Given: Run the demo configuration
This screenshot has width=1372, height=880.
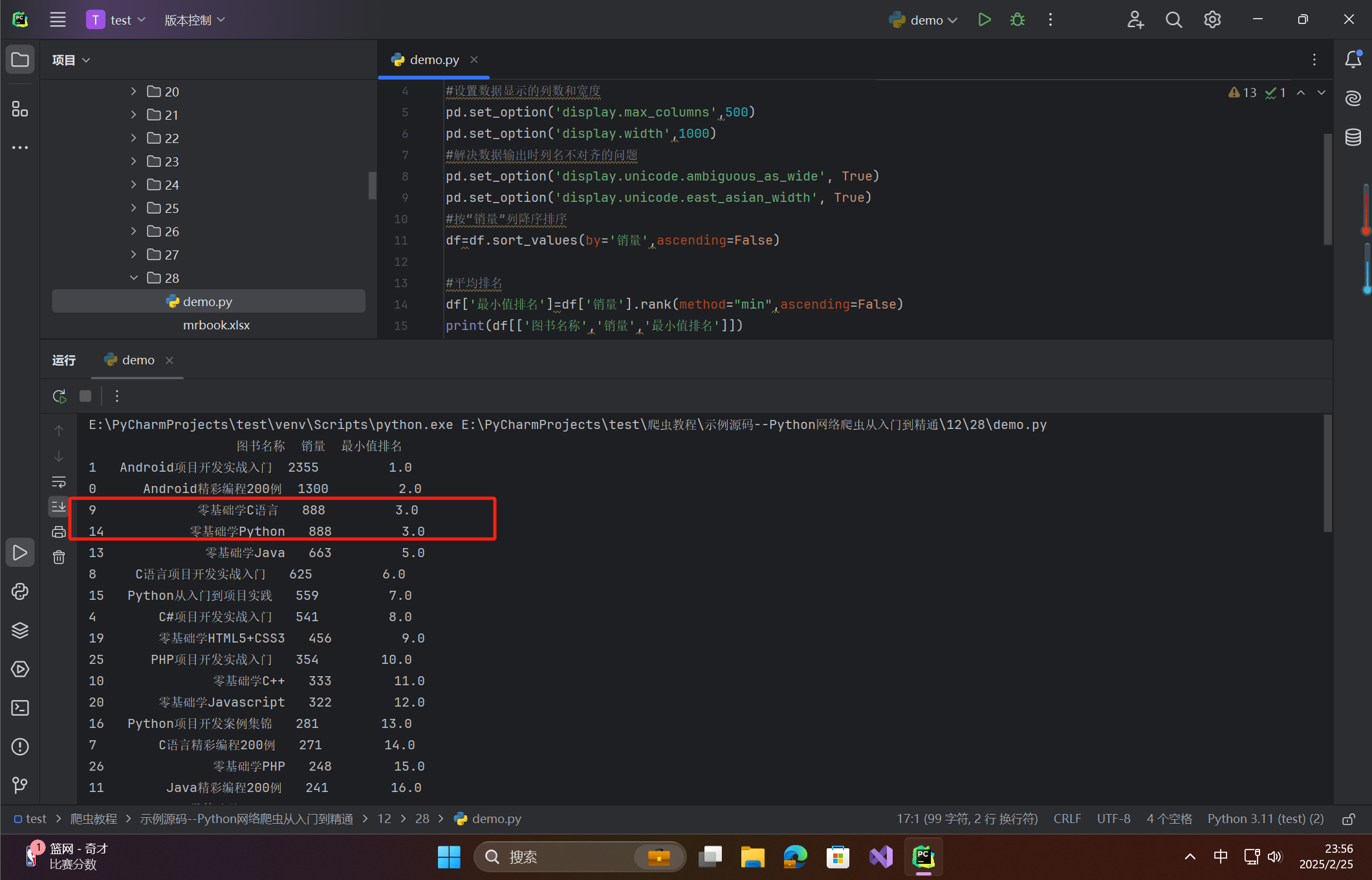Looking at the screenshot, I should click(985, 20).
